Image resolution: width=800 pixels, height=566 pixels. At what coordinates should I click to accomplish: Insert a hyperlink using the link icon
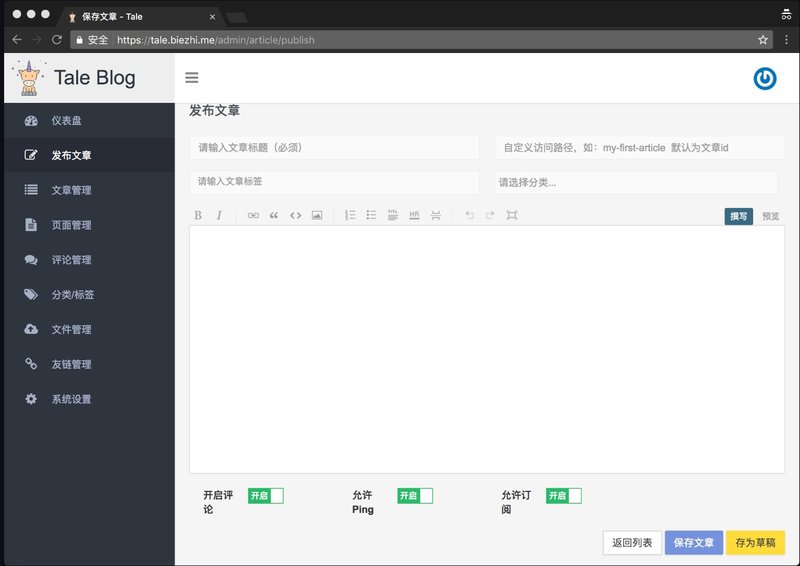[252, 215]
